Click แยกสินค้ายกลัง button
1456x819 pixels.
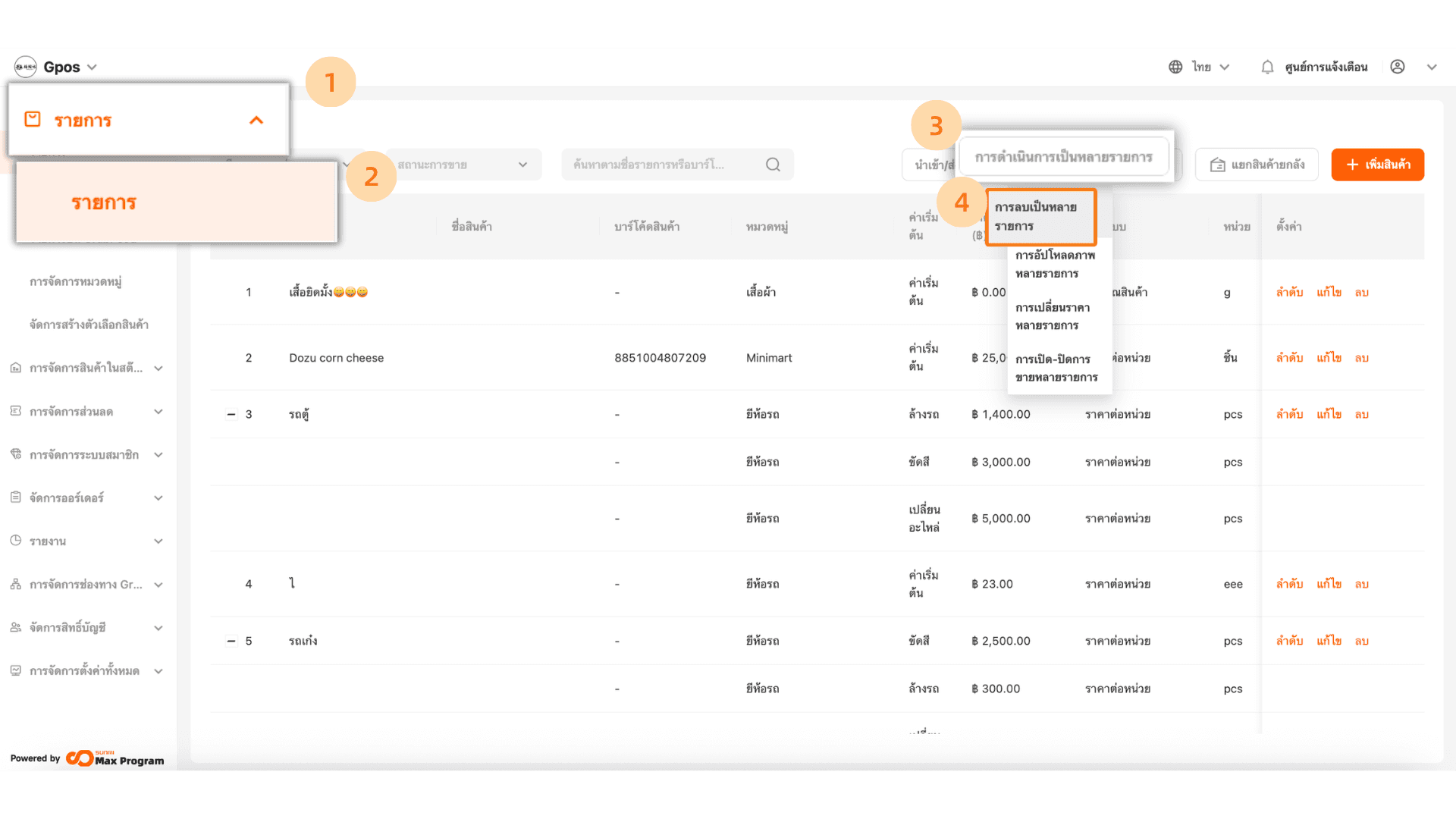(x=1257, y=165)
